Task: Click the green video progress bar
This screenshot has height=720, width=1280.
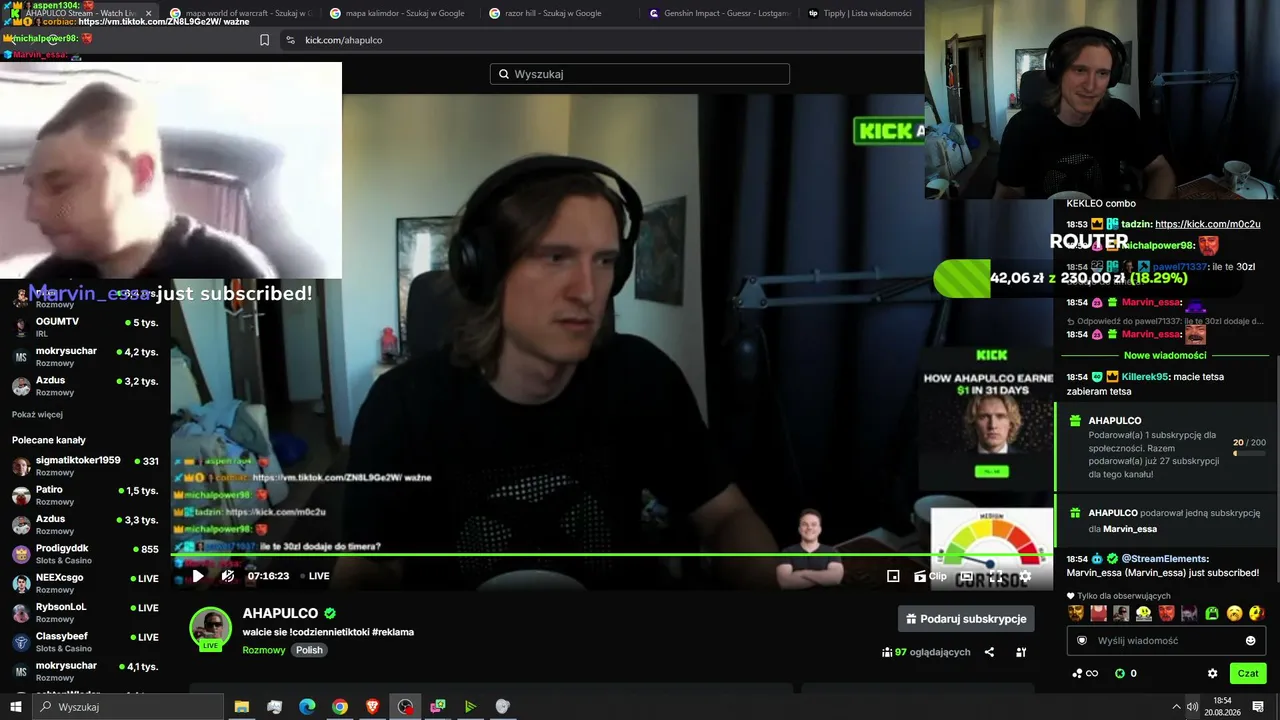Action: 612,554
